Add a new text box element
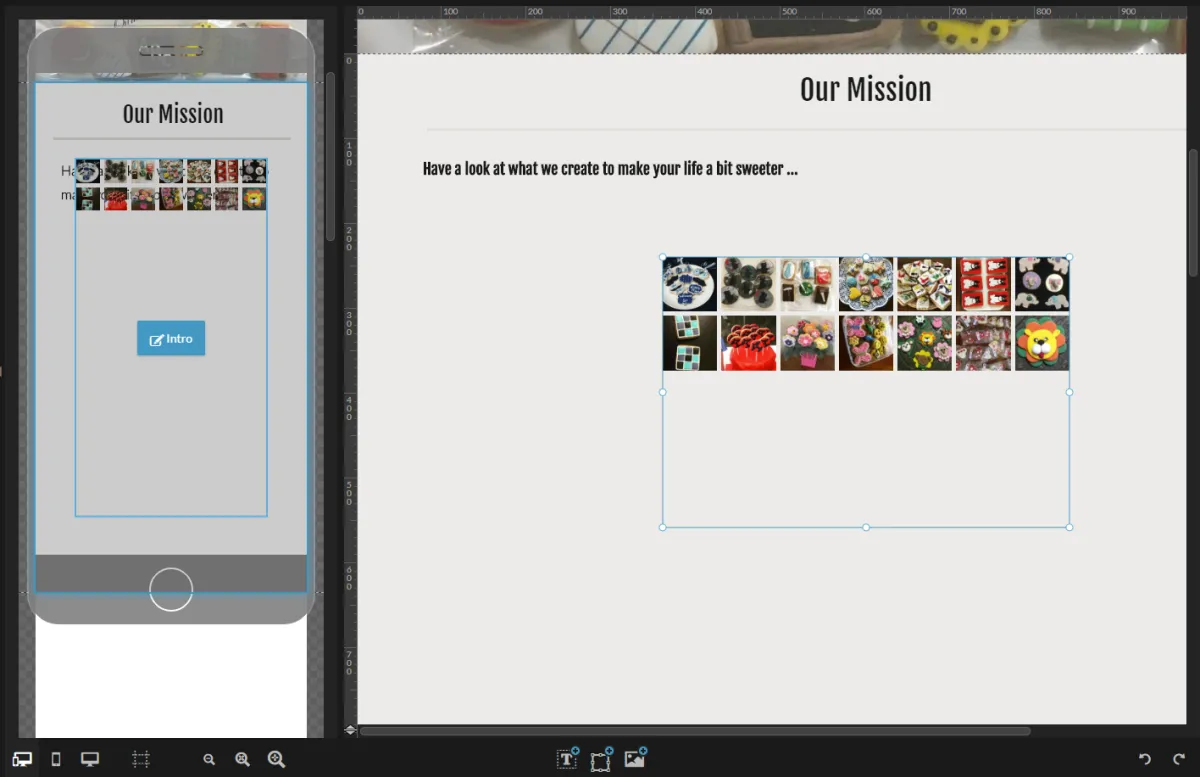This screenshot has width=1200, height=777. point(567,758)
